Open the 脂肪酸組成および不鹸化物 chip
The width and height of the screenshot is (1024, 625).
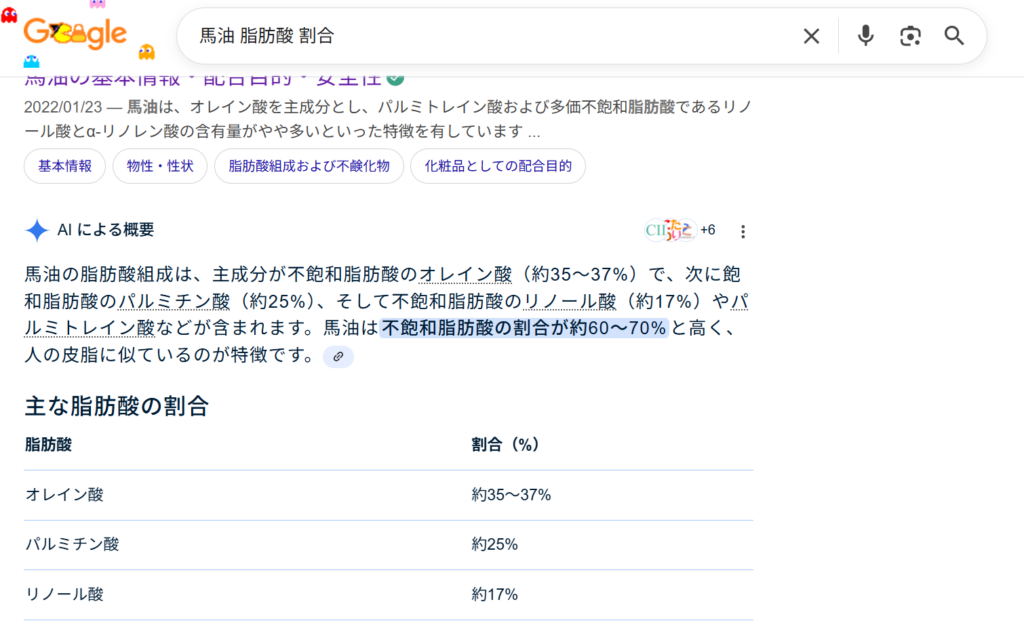point(309,166)
